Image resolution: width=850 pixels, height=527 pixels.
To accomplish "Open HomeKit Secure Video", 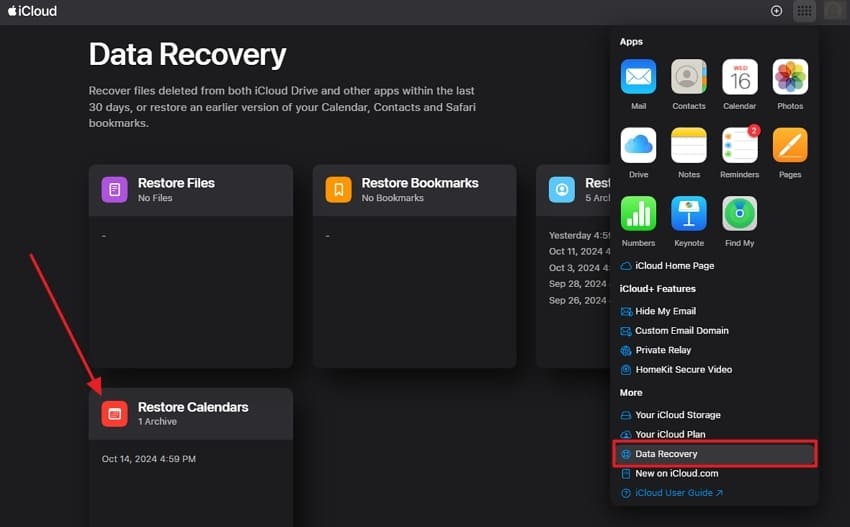I will click(x=676, y=370).
